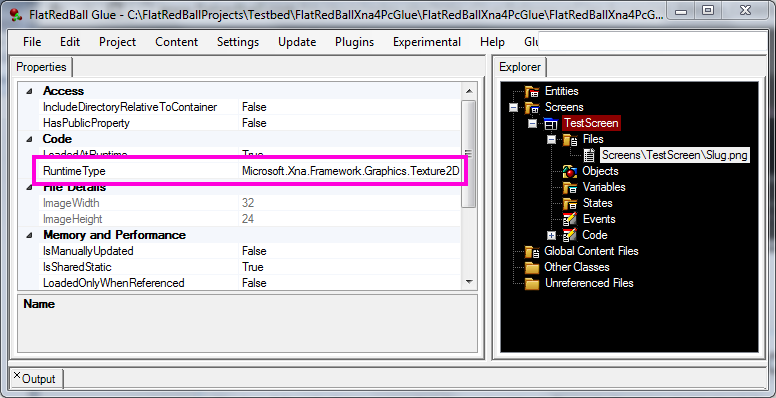Open the Plugins menu
The height and width of the screenshot is (398, 776).
354,42
